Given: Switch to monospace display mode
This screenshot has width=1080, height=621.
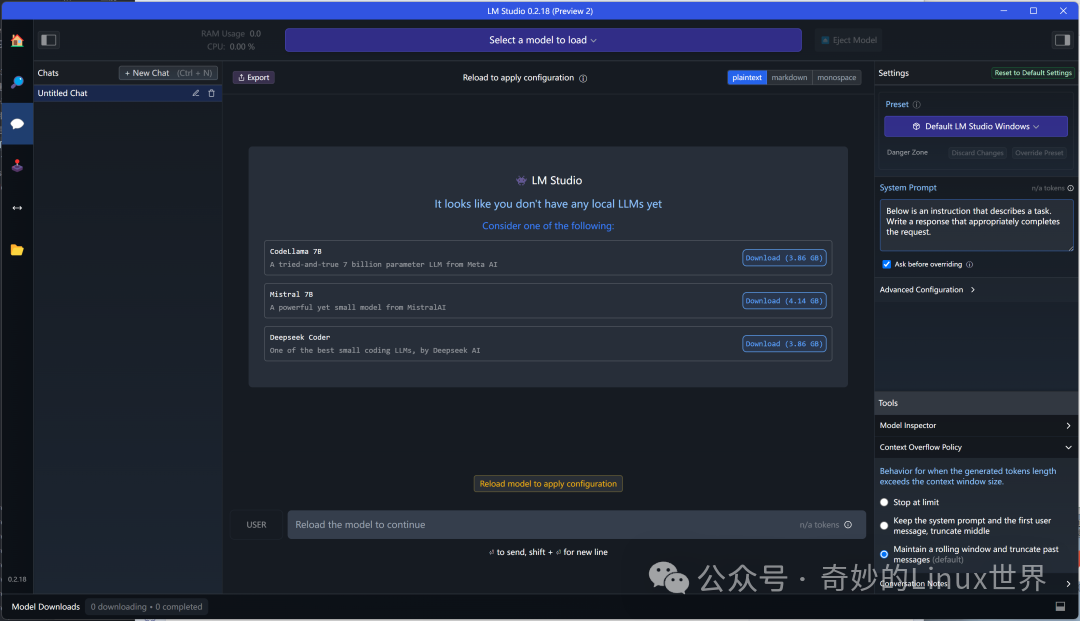Looking at the screenshot, I should (x=837, y=78).
